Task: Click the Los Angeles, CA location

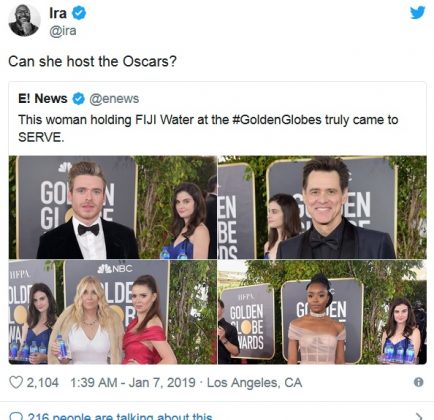Action: pyautogui.click(x=255, y=382)
